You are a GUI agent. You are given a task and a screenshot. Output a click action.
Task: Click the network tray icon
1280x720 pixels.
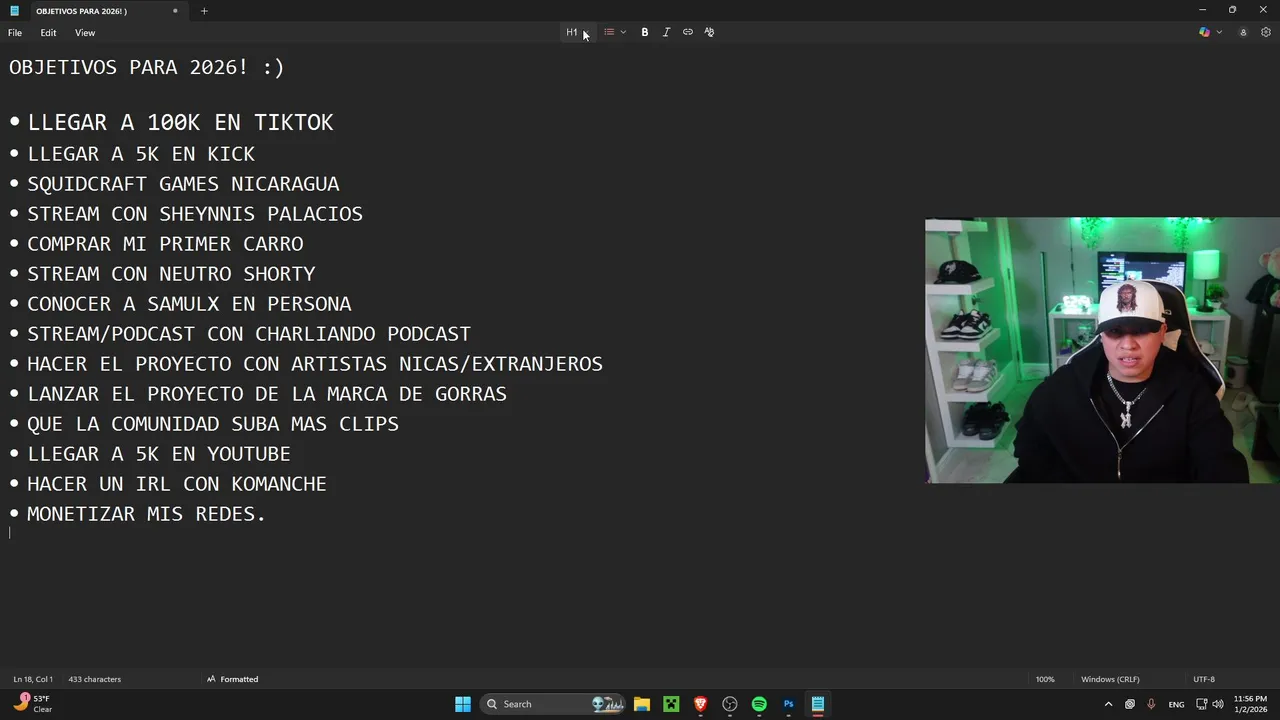pos(1202,704)
